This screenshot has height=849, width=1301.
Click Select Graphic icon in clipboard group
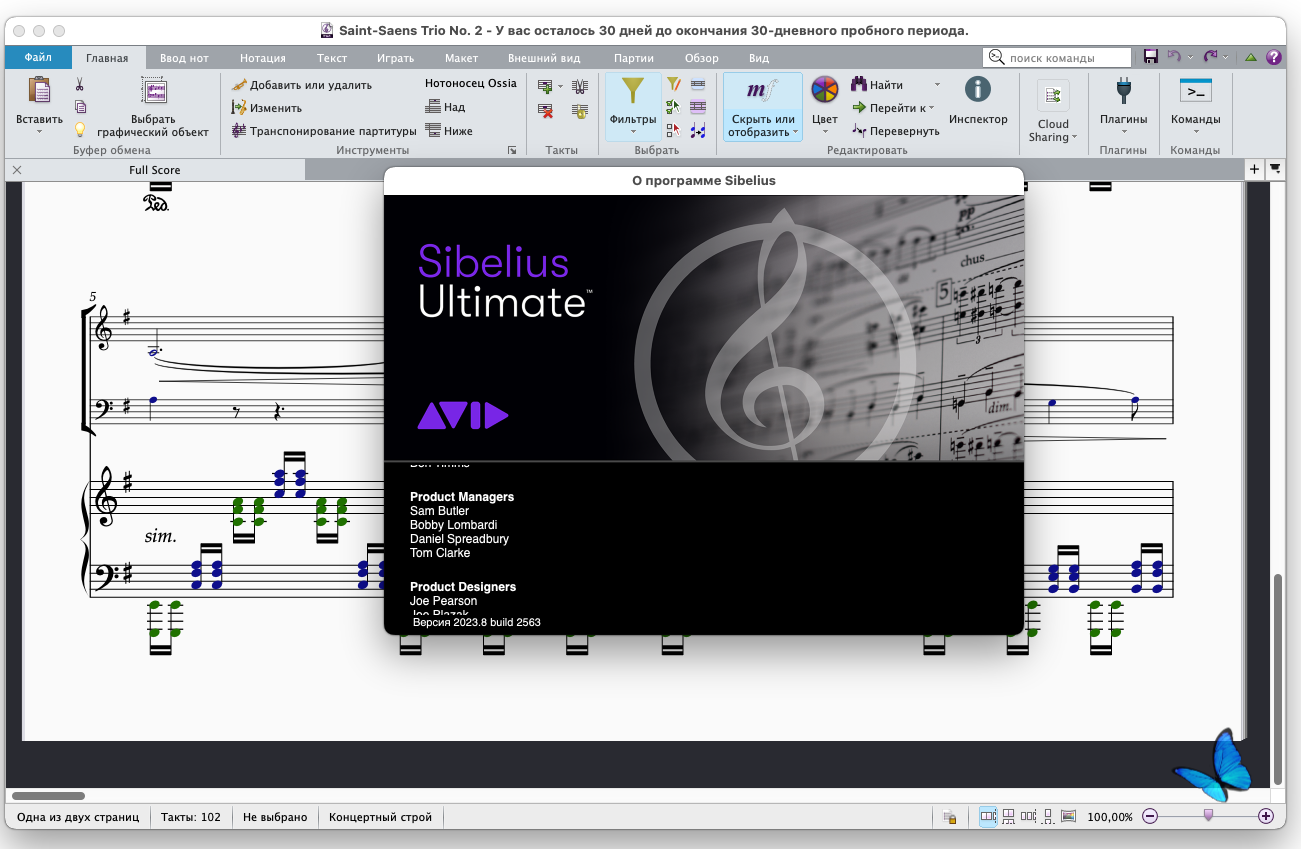[153, 92]
